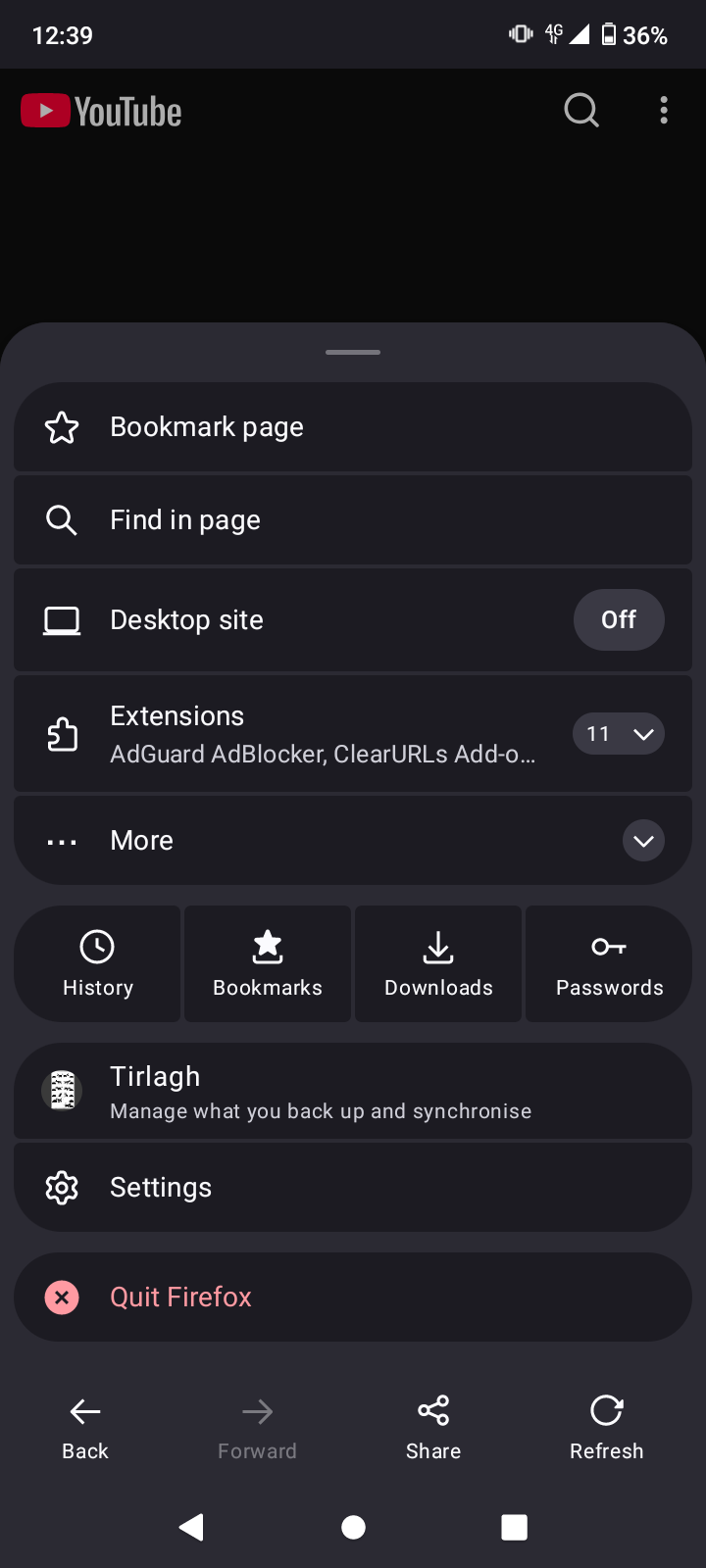The image size is (706, 1568).
Task: Open YouTube three-dot options menu
Action: [664, 111]
